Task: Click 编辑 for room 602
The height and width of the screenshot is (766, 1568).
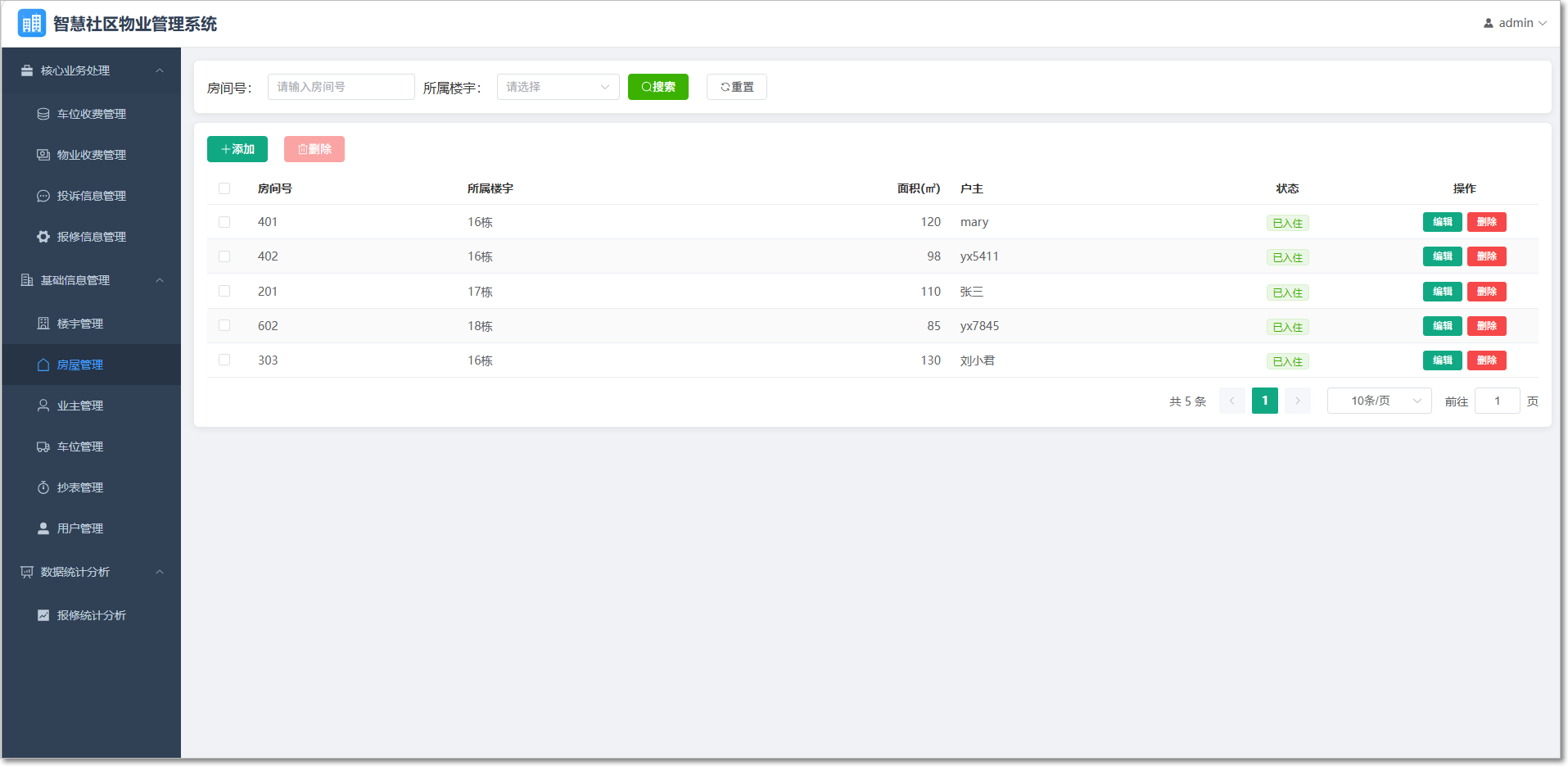Action: point(1443,326)
